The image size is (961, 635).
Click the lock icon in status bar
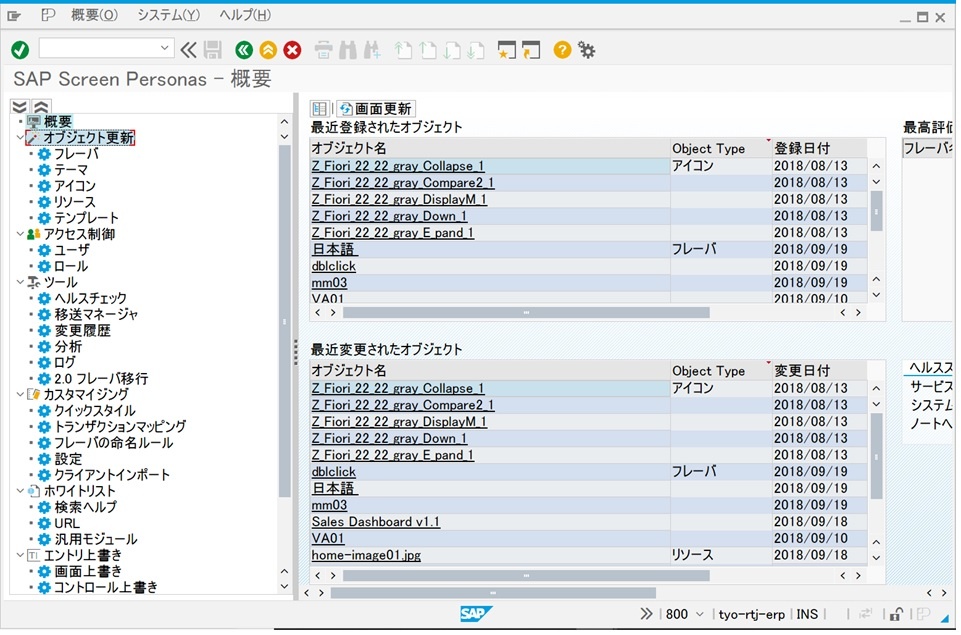coord(895,614)
